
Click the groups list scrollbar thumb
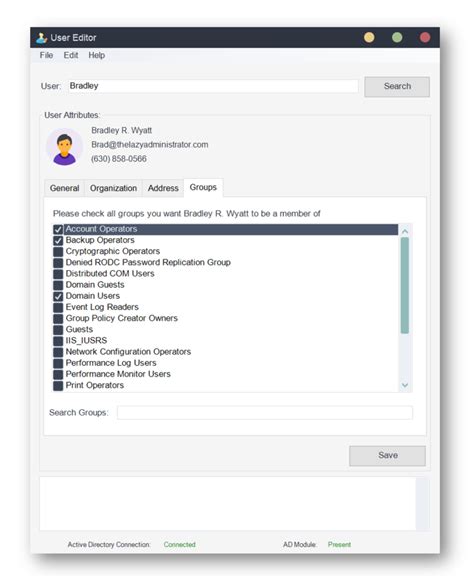click(405, 286)
